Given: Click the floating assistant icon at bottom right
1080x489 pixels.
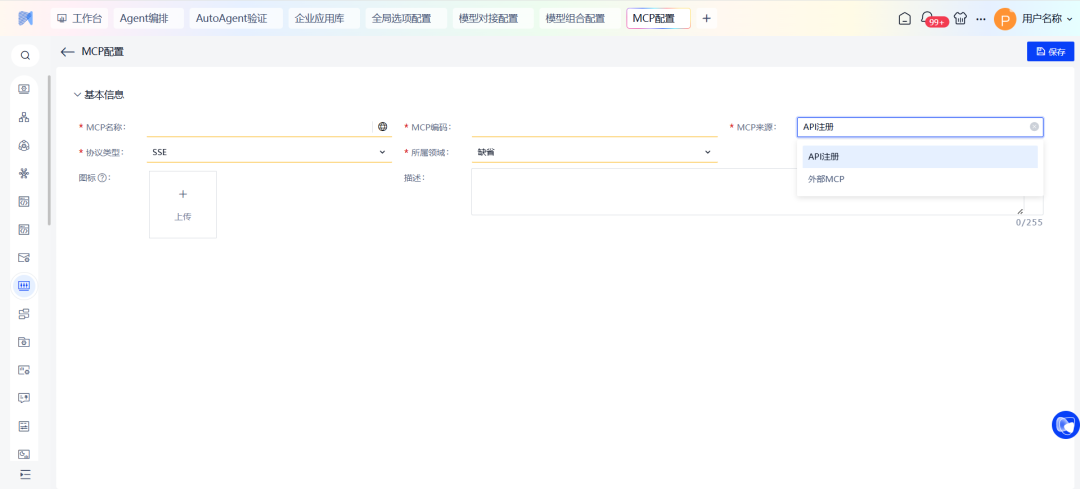Looking at the screenshot, I should [x=1065, y=425].
